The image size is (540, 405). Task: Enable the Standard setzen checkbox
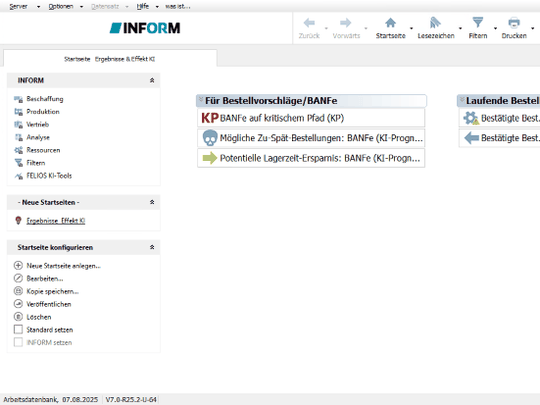pos(18,330)
